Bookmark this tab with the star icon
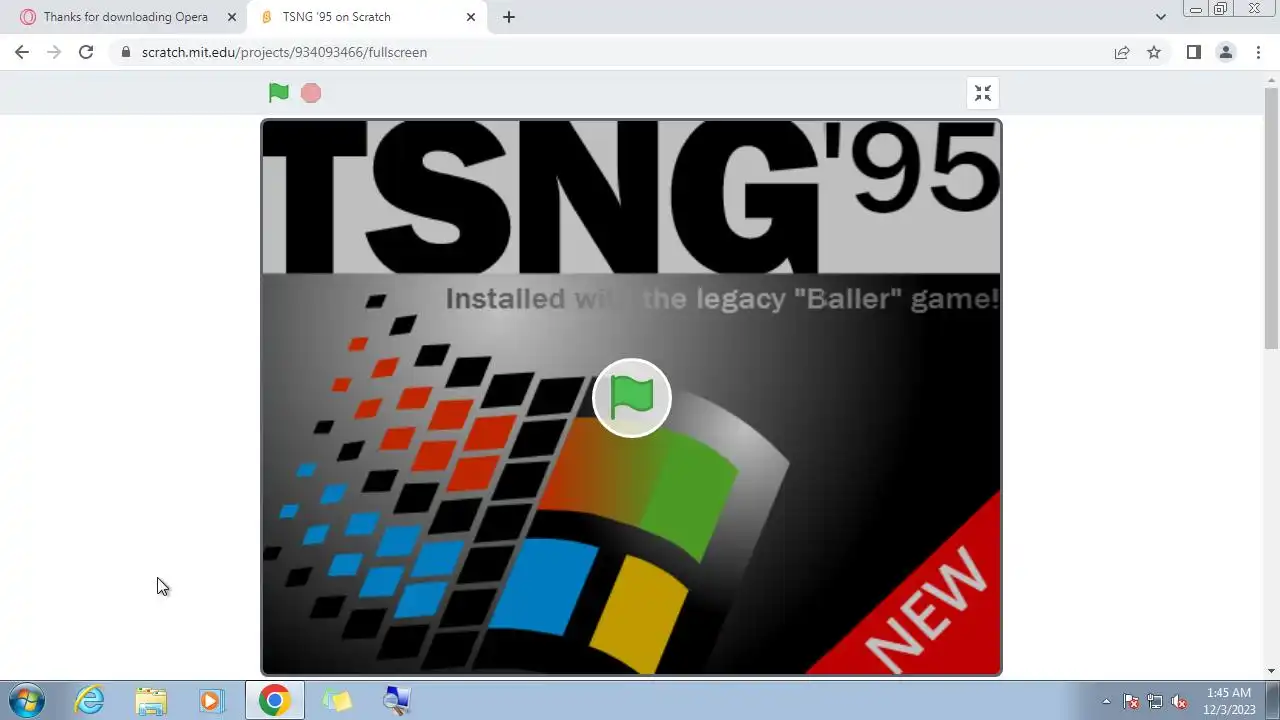1280x720 pixels. tap(1154, 52)
